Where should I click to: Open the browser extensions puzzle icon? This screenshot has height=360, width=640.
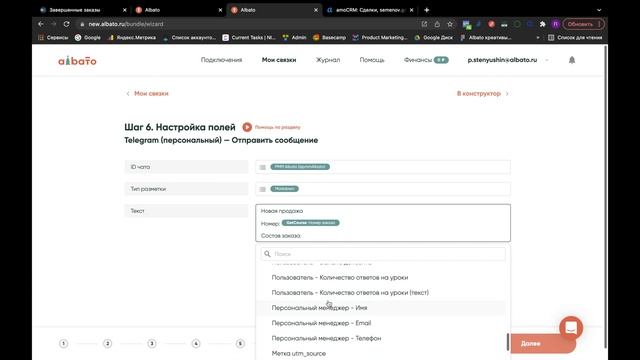[542, 24]
